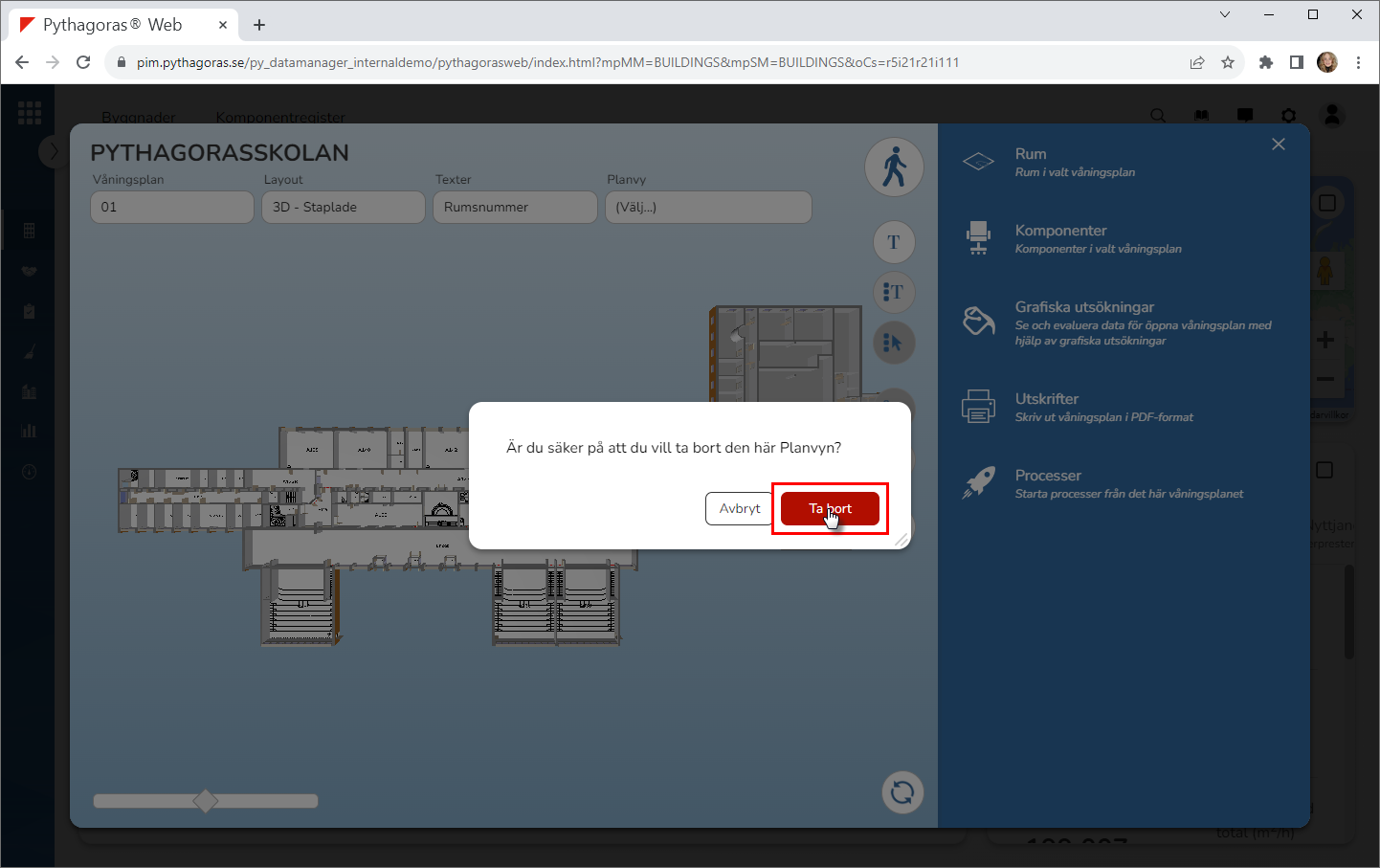Image resolution: width=1380 pixels, height=868 pixels.
Task: Open the Våningsplan dropdown showing 01
Action: [x=172, y=207]
